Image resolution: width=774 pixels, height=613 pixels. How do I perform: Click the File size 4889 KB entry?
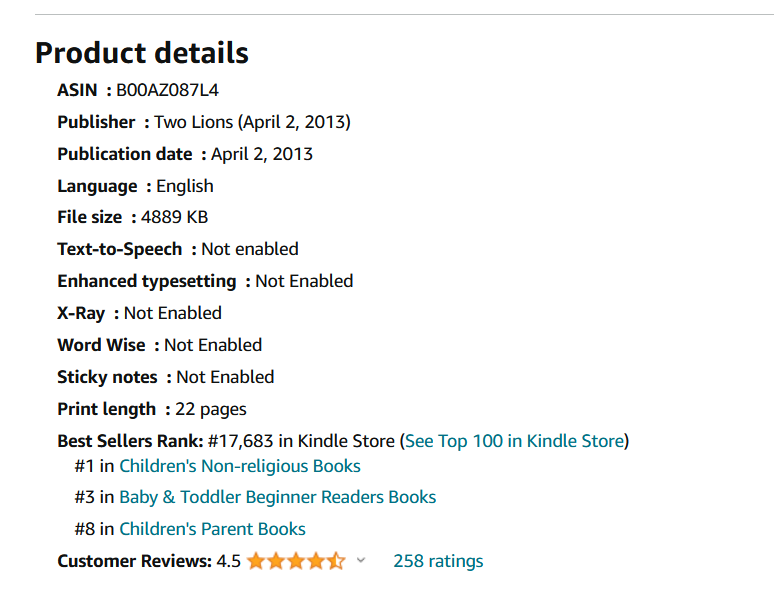[133, 217]
